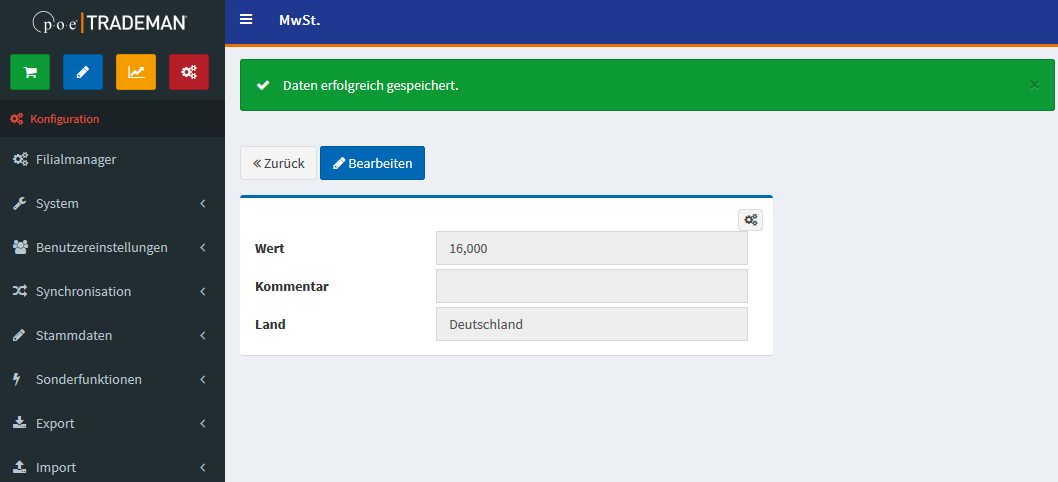Open the Sonderfunktionen menu

(88, 379)
